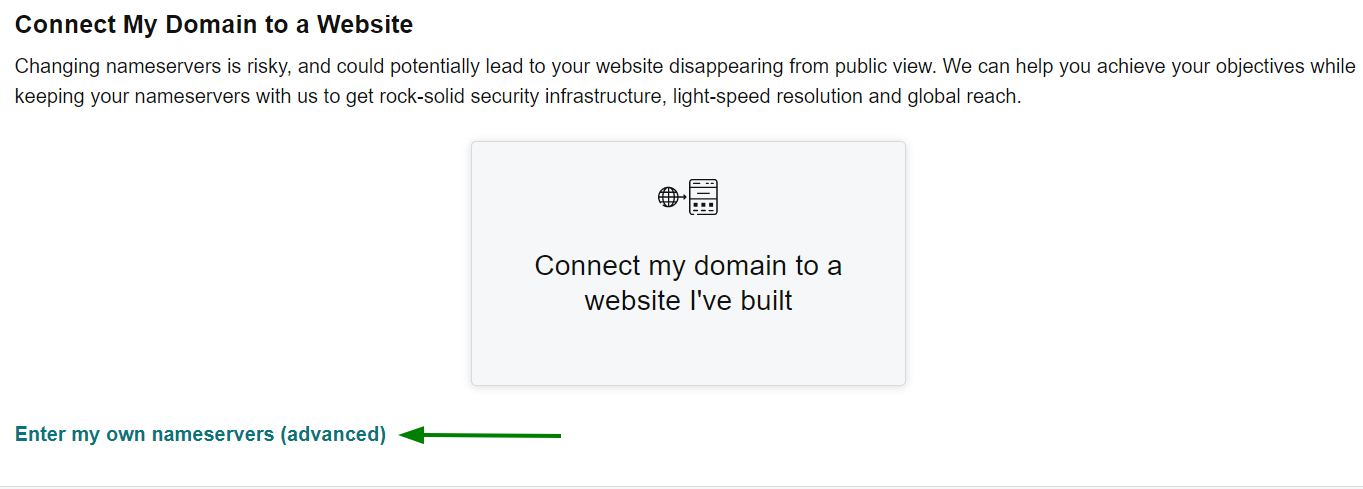This screenshot has width=1363, height=489.
Task: Click the green arrow's tail line
Action: click(x=493, y=435)
